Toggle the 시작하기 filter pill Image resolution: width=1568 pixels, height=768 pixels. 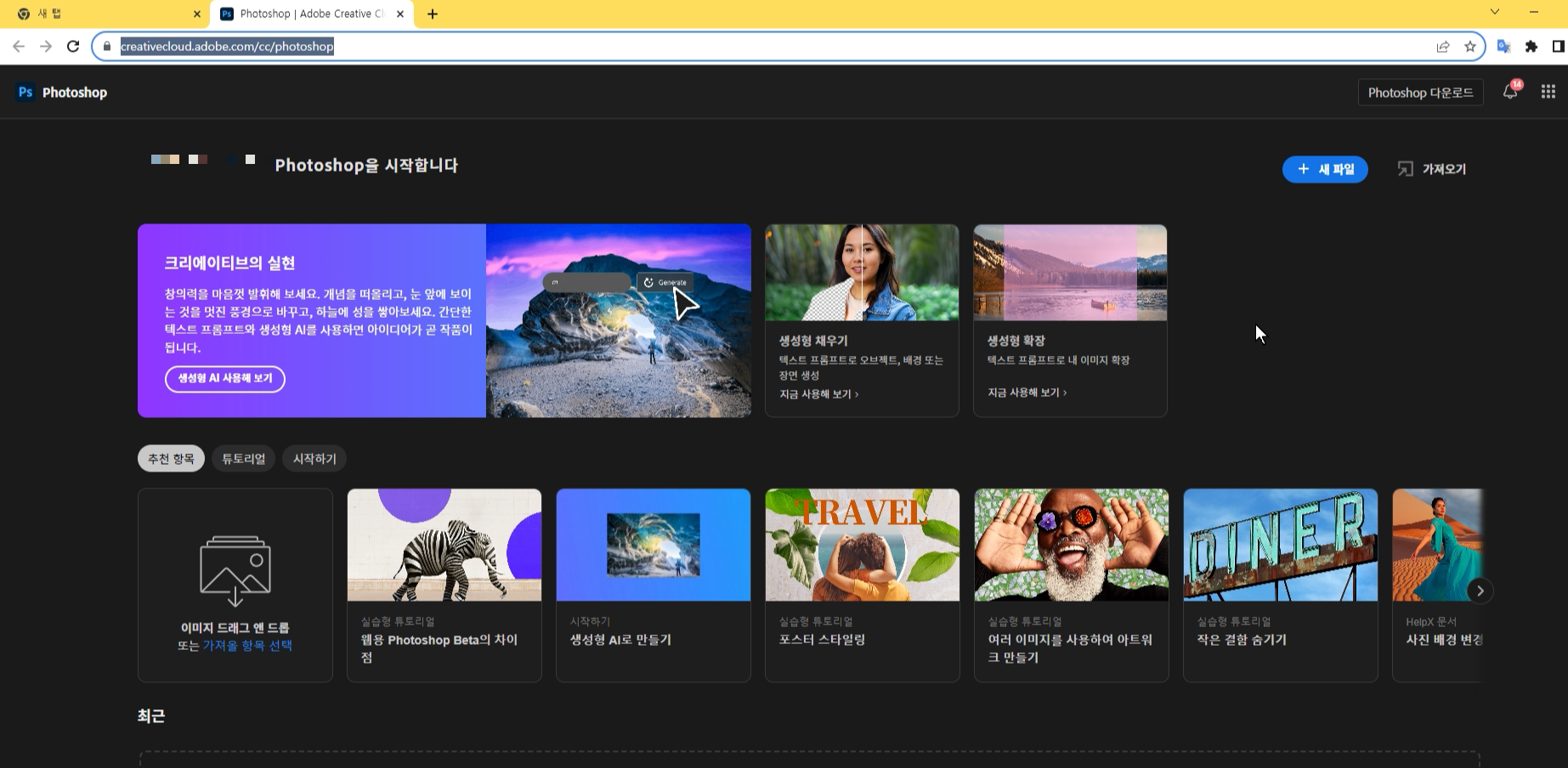tap(314, 458)
